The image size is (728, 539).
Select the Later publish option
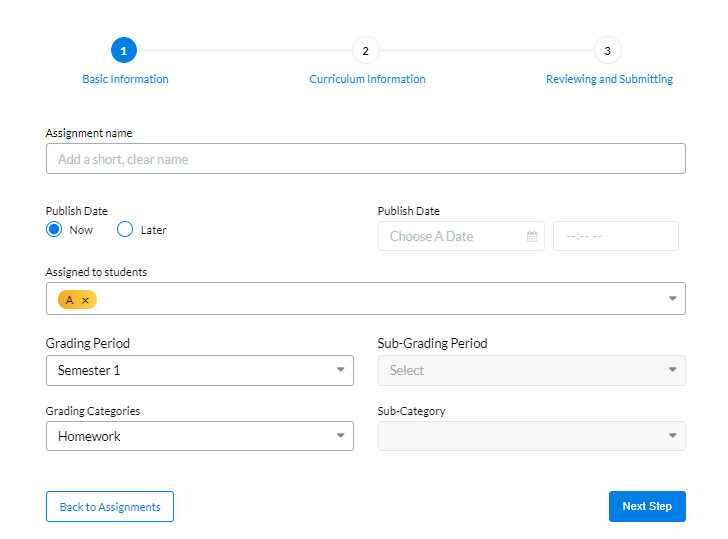(x=125, y=230)
